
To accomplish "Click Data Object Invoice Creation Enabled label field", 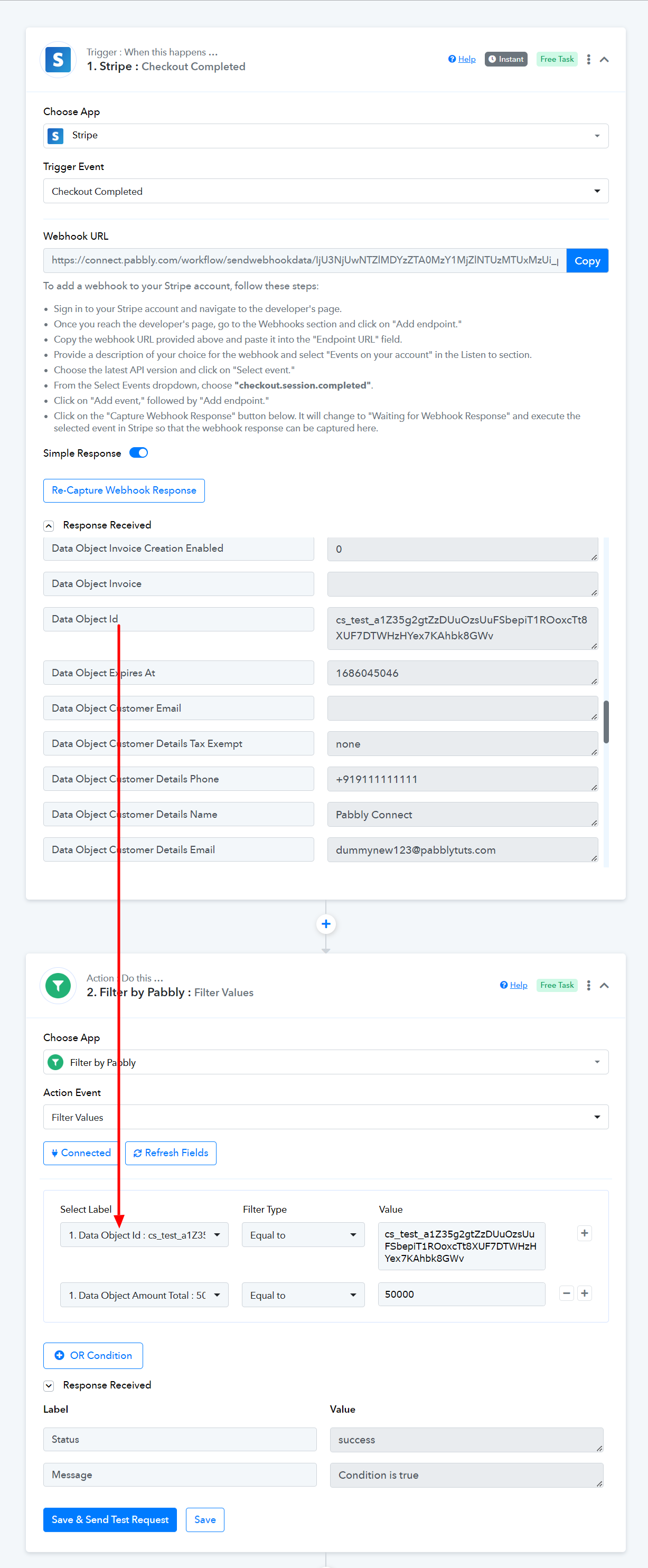I will (179, 549).
